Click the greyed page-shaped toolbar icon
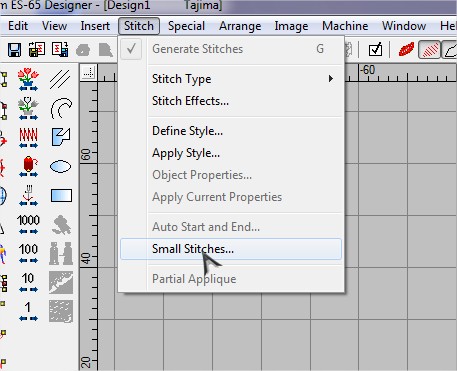The height and width of the screenshot is (371, 457). (106, 50)
